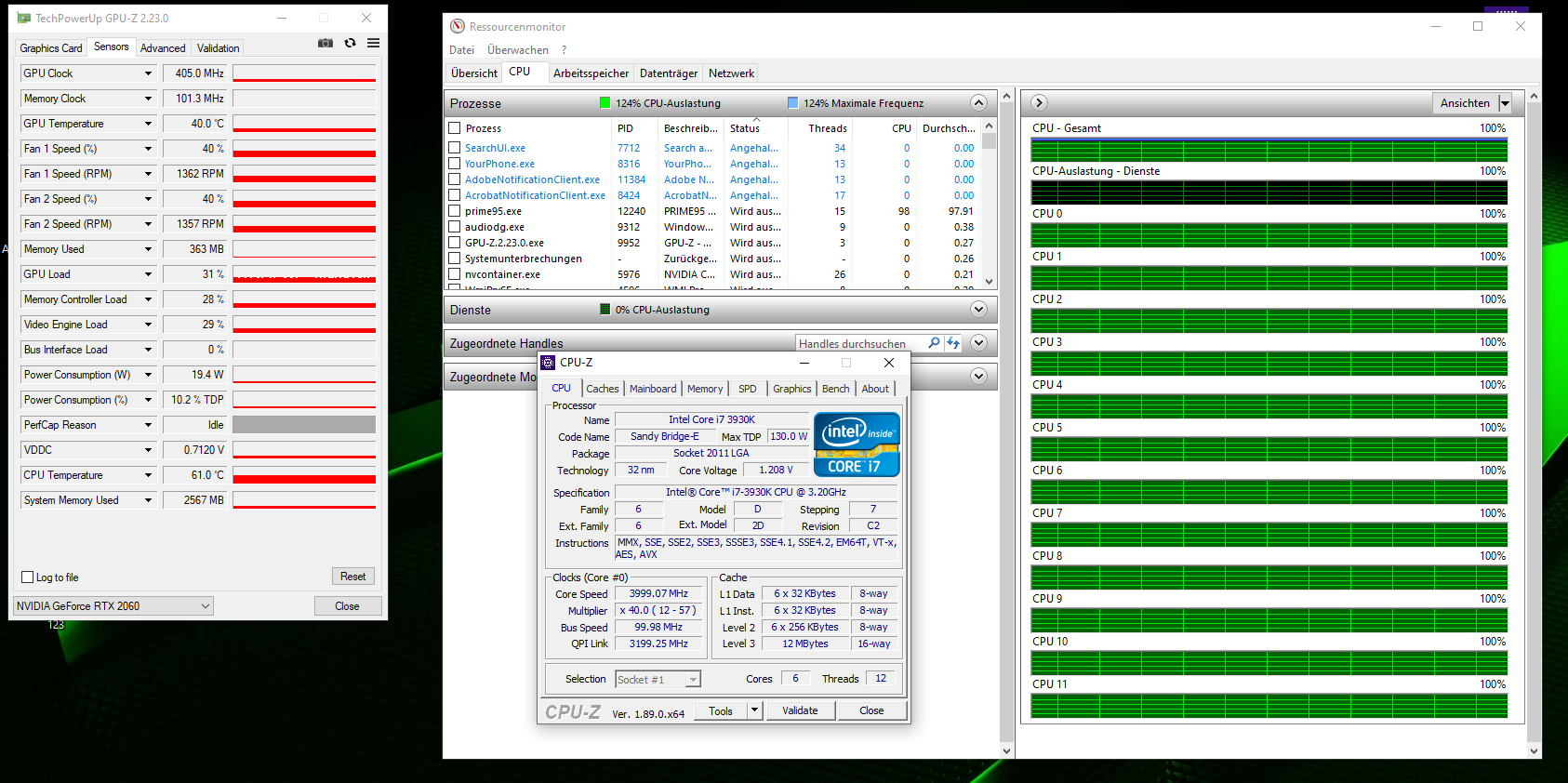
Task: Tick the checkbox for SearchUI.exe
Action: point(455,148)
